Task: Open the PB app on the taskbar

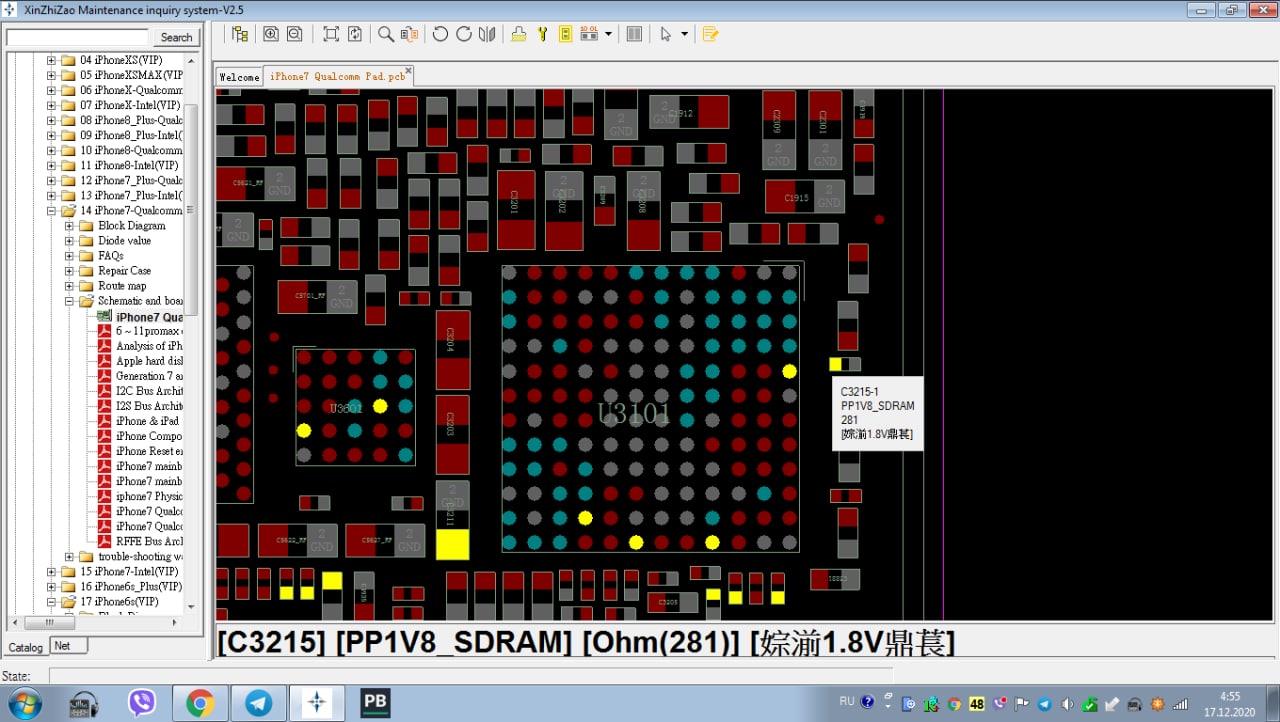Action: tap(375, 703)
